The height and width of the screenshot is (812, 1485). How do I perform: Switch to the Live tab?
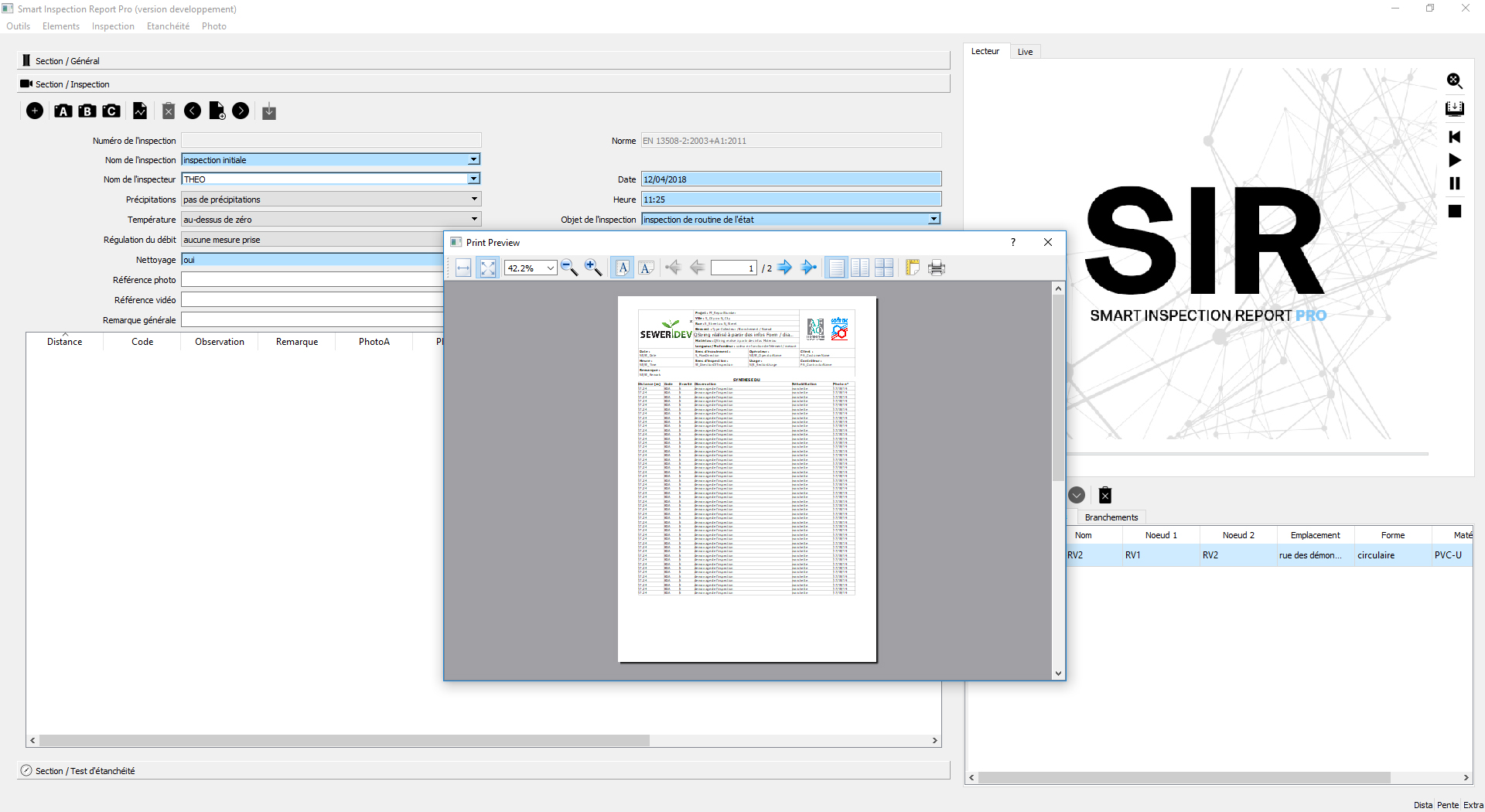point(1025,52)
